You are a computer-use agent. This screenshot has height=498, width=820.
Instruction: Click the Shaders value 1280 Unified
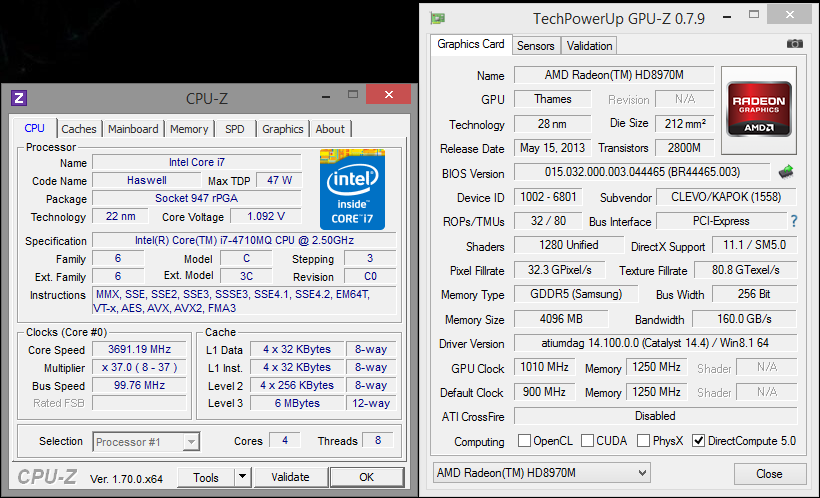tap(569, 245)
